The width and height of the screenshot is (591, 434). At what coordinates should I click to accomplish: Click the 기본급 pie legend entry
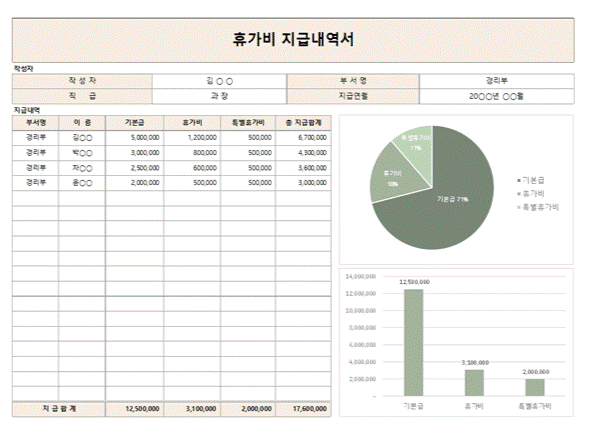[531, 181]
